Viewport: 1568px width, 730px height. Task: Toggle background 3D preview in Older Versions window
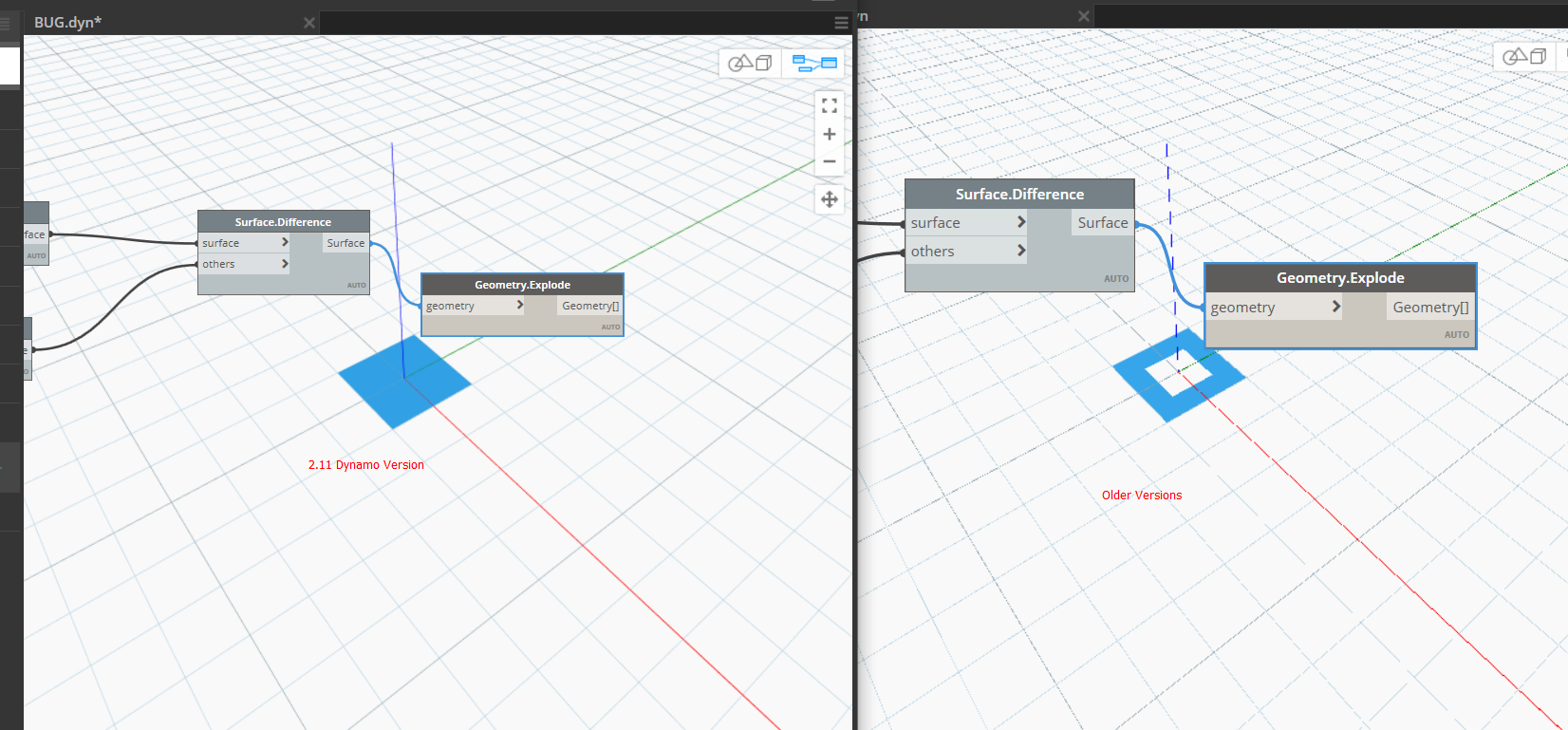[x=1524, y=57]
